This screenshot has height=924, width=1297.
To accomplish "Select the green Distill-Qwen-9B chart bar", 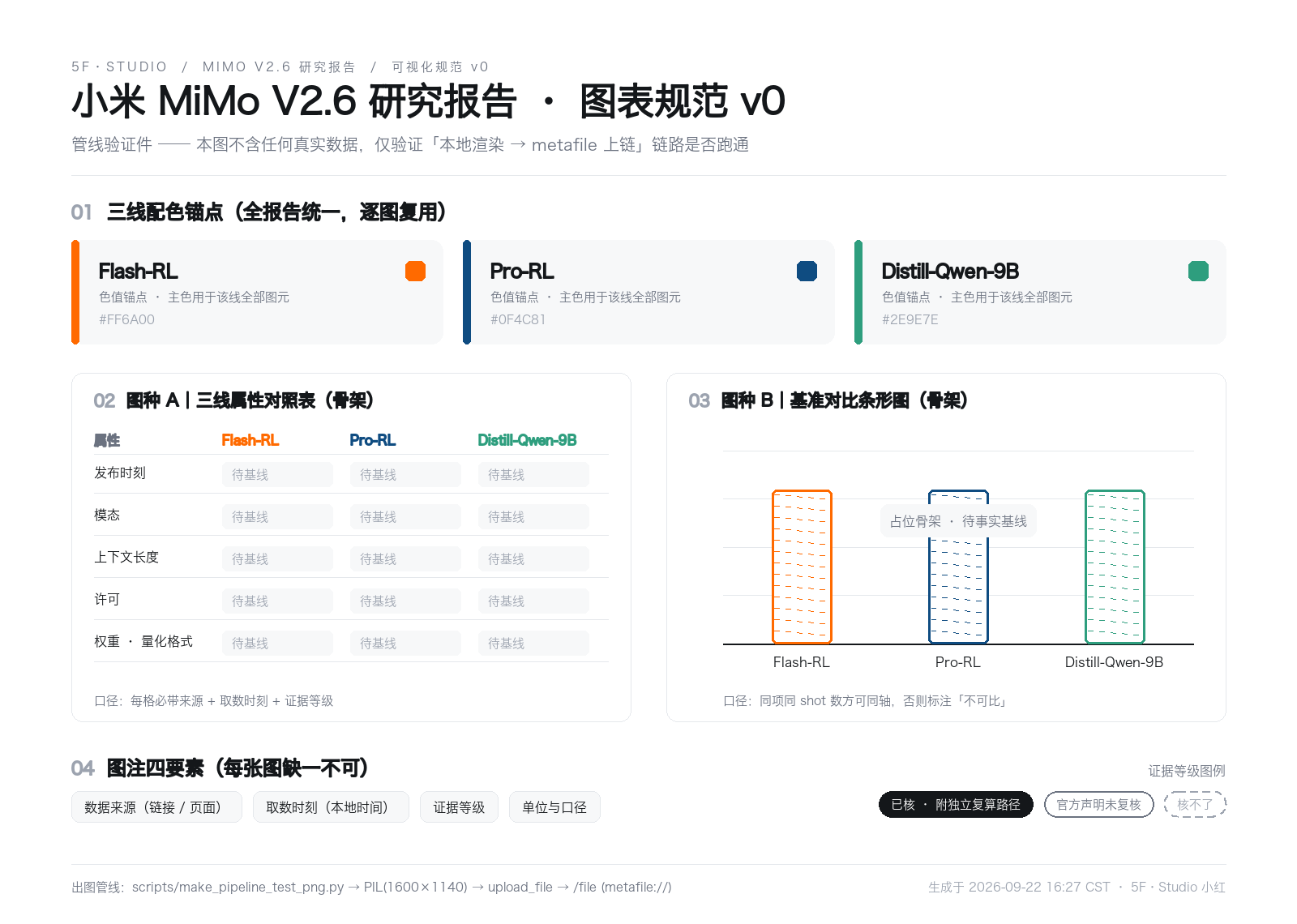I will pos(1115,567).
